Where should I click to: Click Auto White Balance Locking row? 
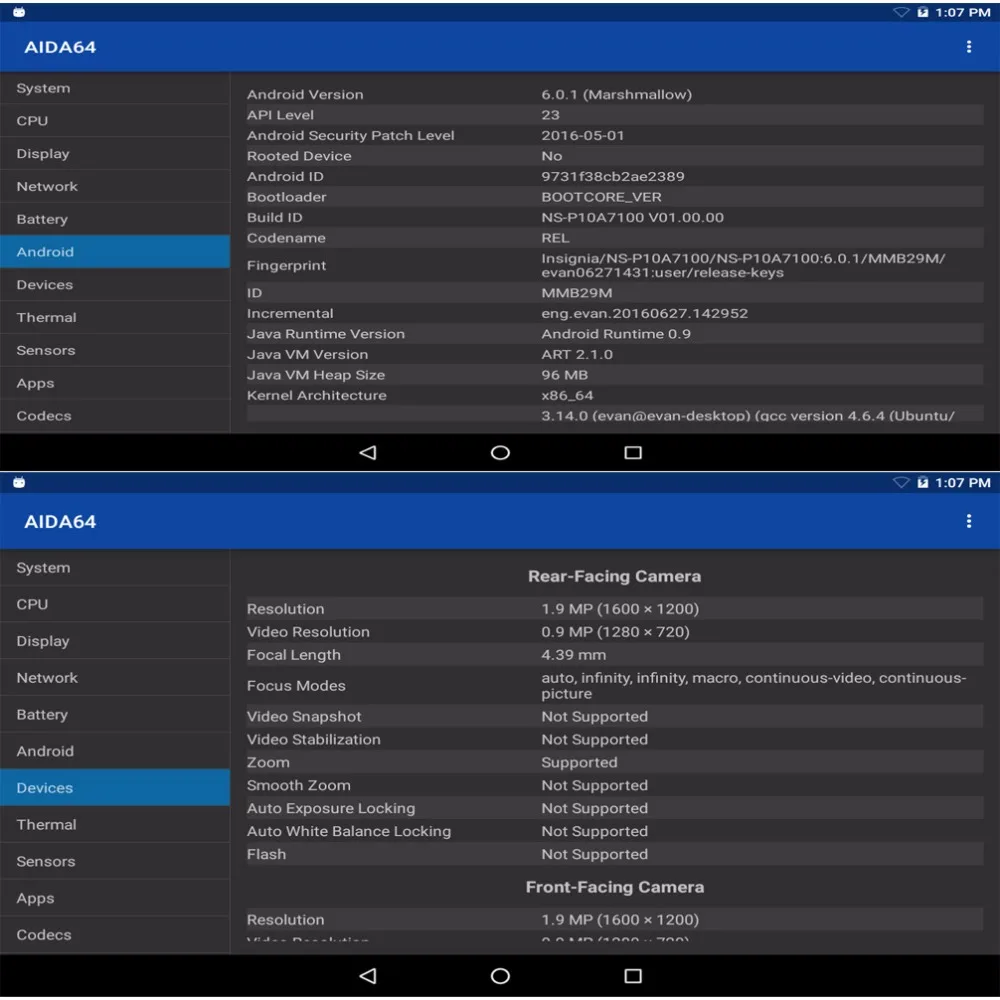[x=615, y=831]
